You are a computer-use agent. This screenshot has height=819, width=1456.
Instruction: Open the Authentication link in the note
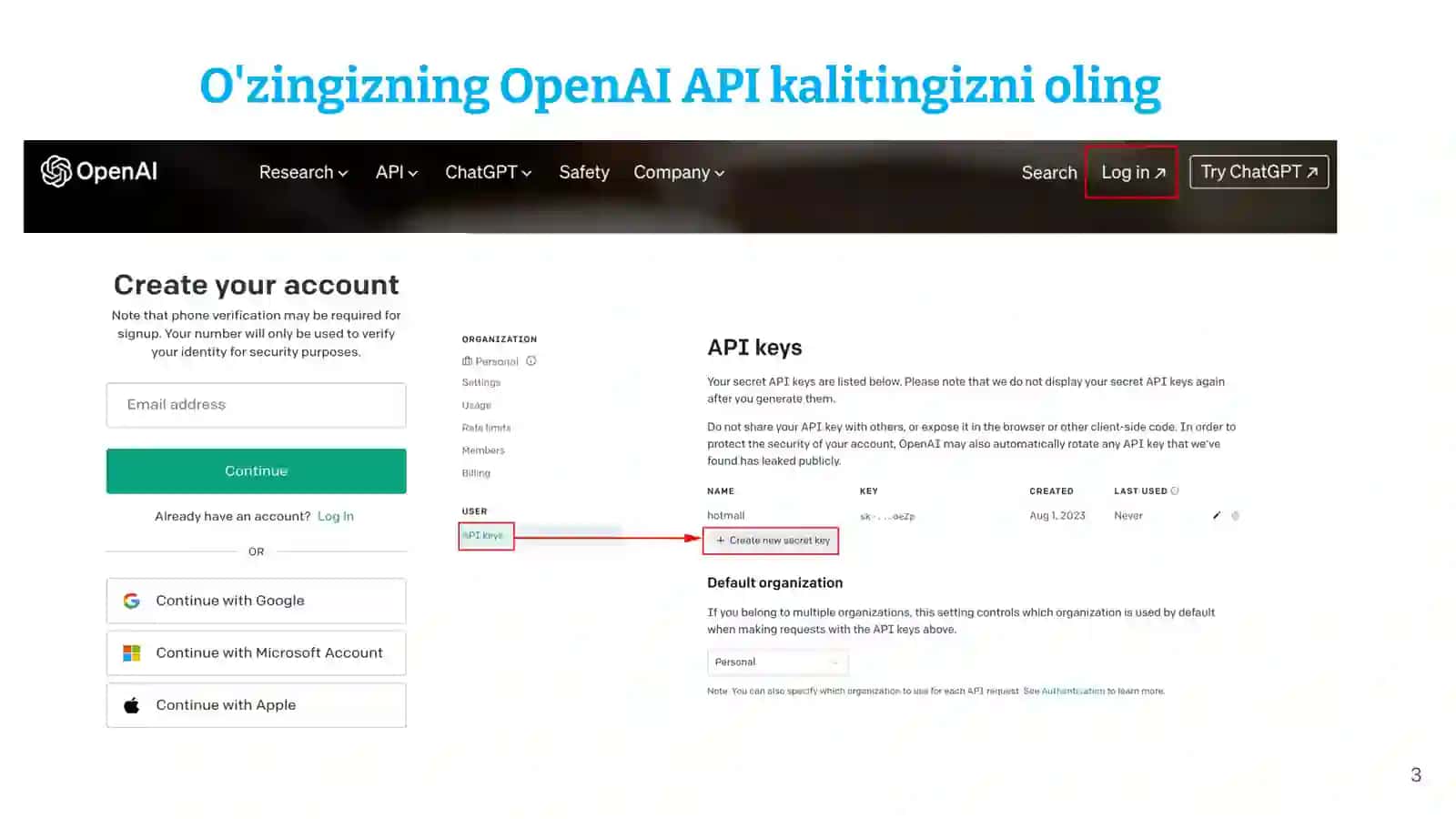[x=1073, y=691]
